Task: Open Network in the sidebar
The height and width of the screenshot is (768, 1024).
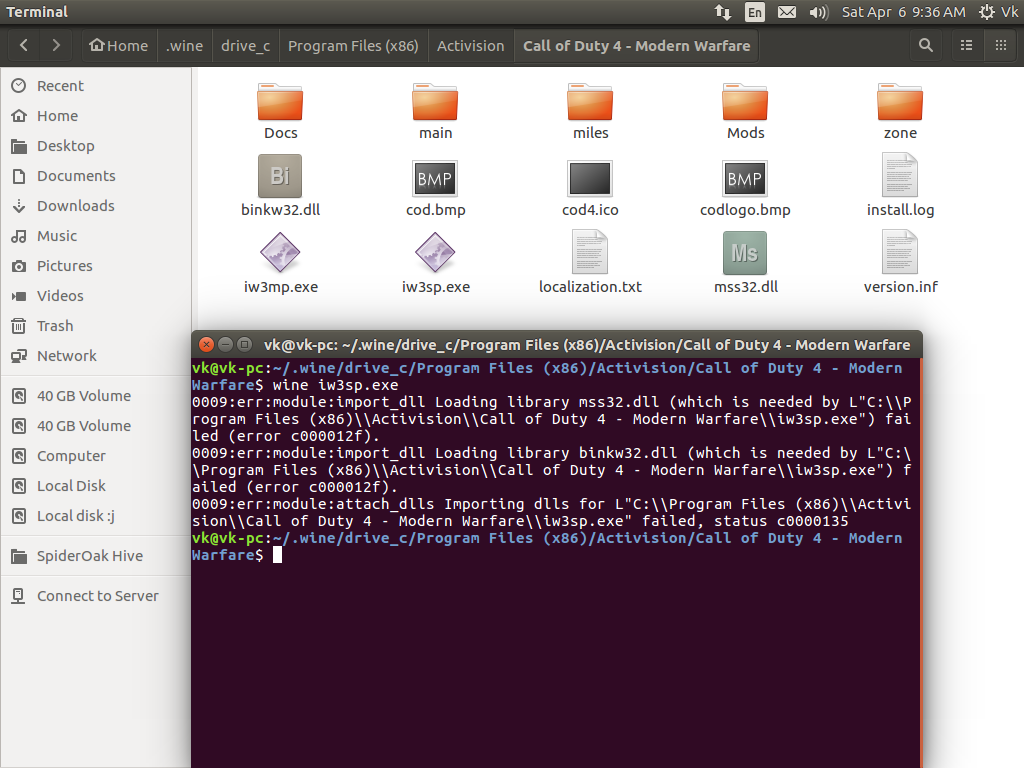Action: 96,356
